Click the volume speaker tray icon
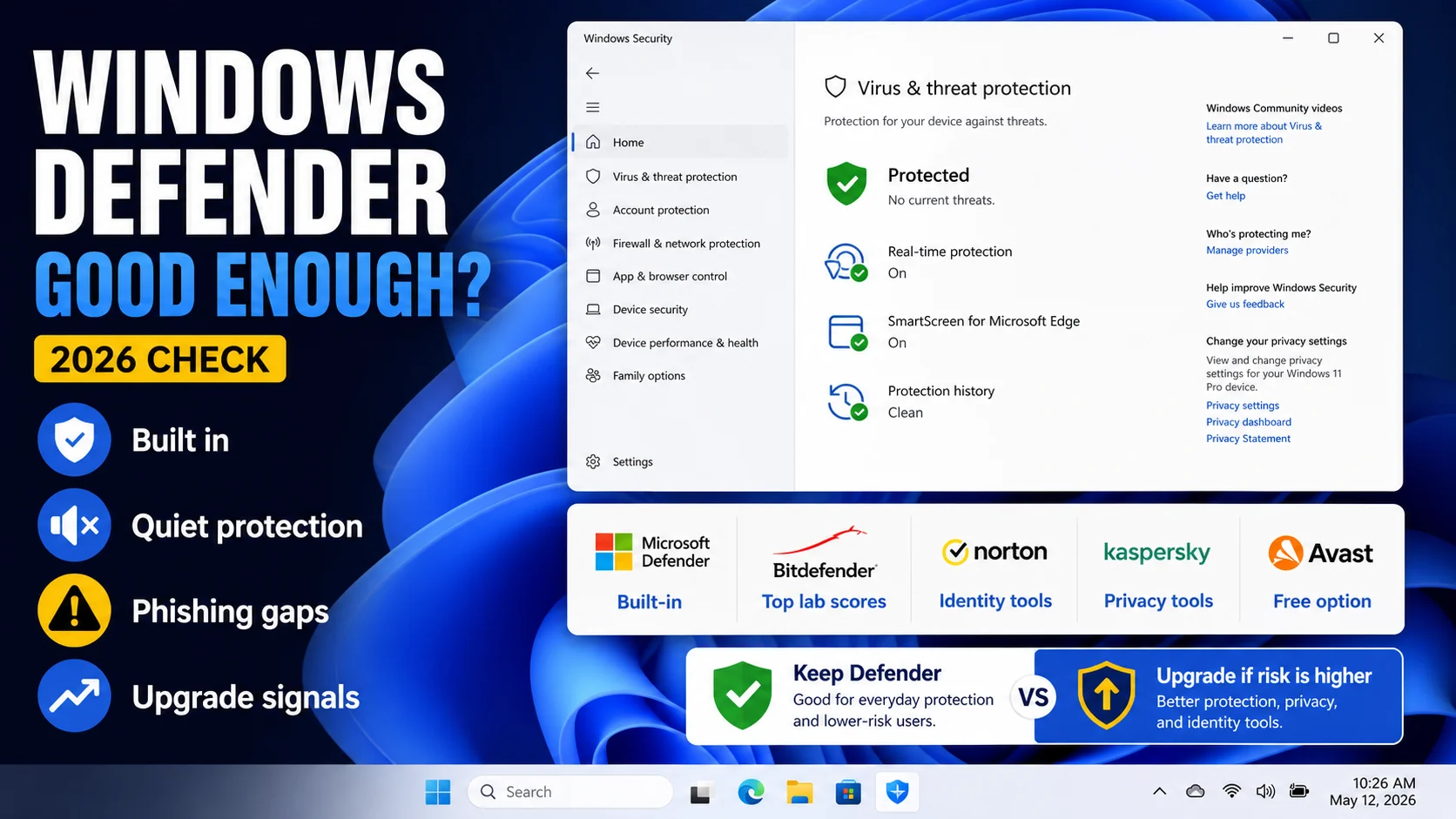The image size is (1456, 819). 1265,791
